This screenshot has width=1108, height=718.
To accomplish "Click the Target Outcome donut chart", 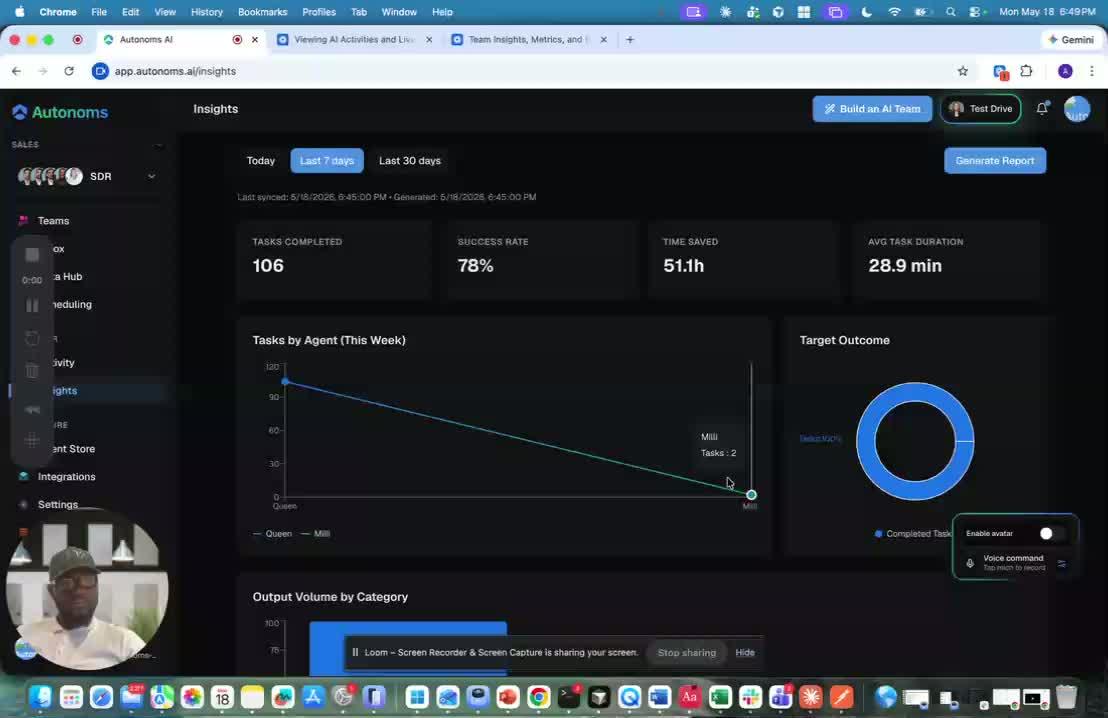I will 915,442.
